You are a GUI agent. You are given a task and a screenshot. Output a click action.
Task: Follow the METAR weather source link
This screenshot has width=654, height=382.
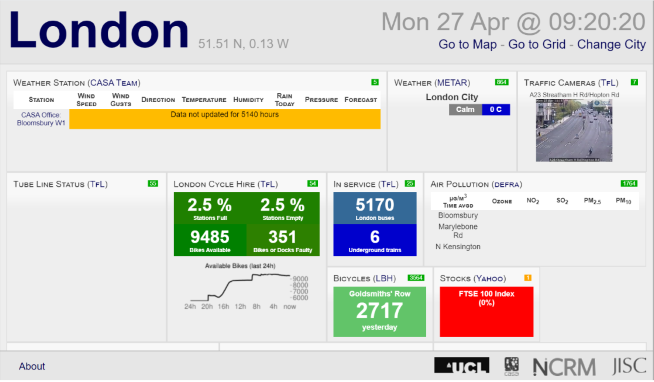(452, 83)
